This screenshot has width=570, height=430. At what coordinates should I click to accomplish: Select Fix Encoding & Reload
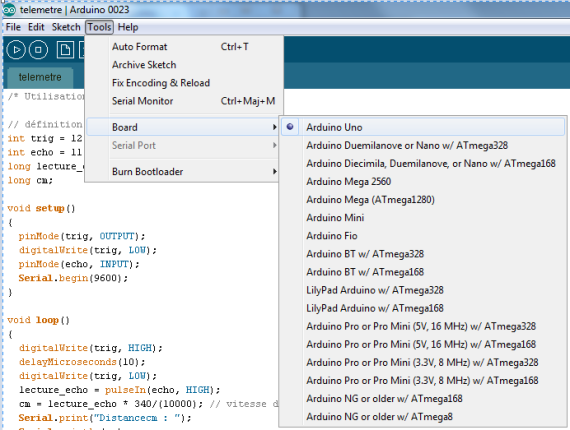point(184,83)
